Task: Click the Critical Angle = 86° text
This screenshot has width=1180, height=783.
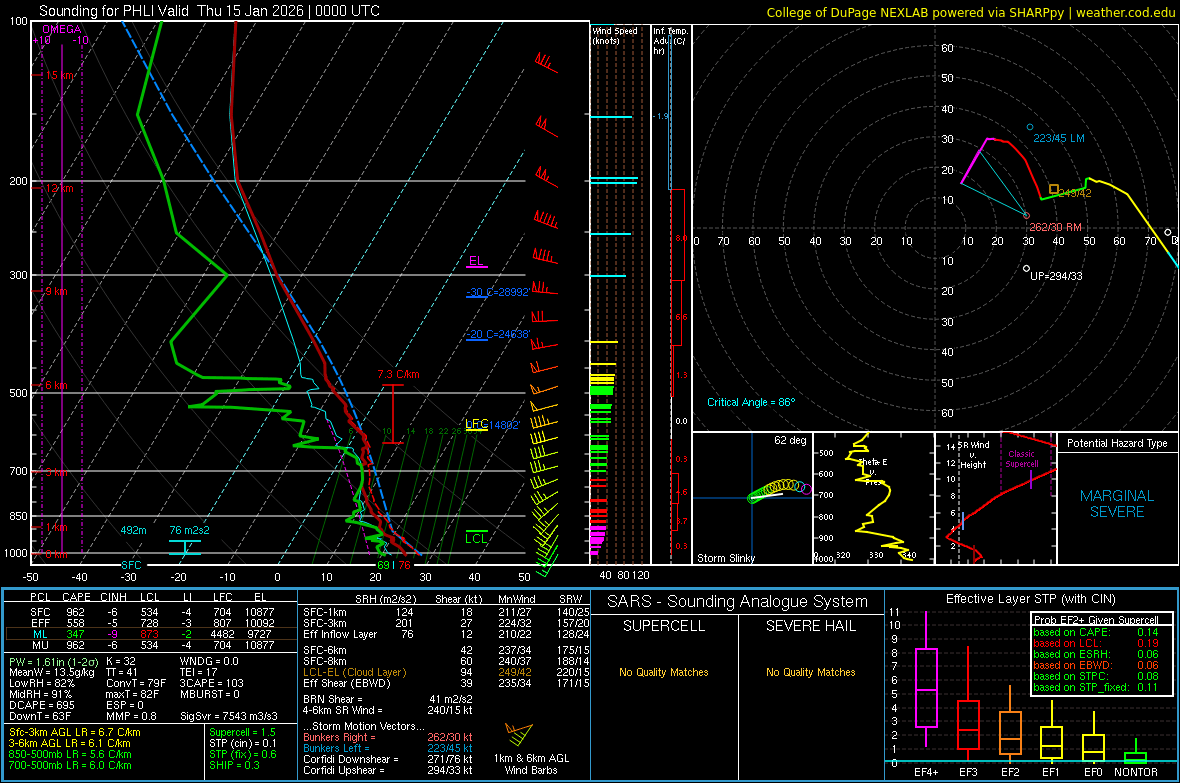Action: coord(750,402)
